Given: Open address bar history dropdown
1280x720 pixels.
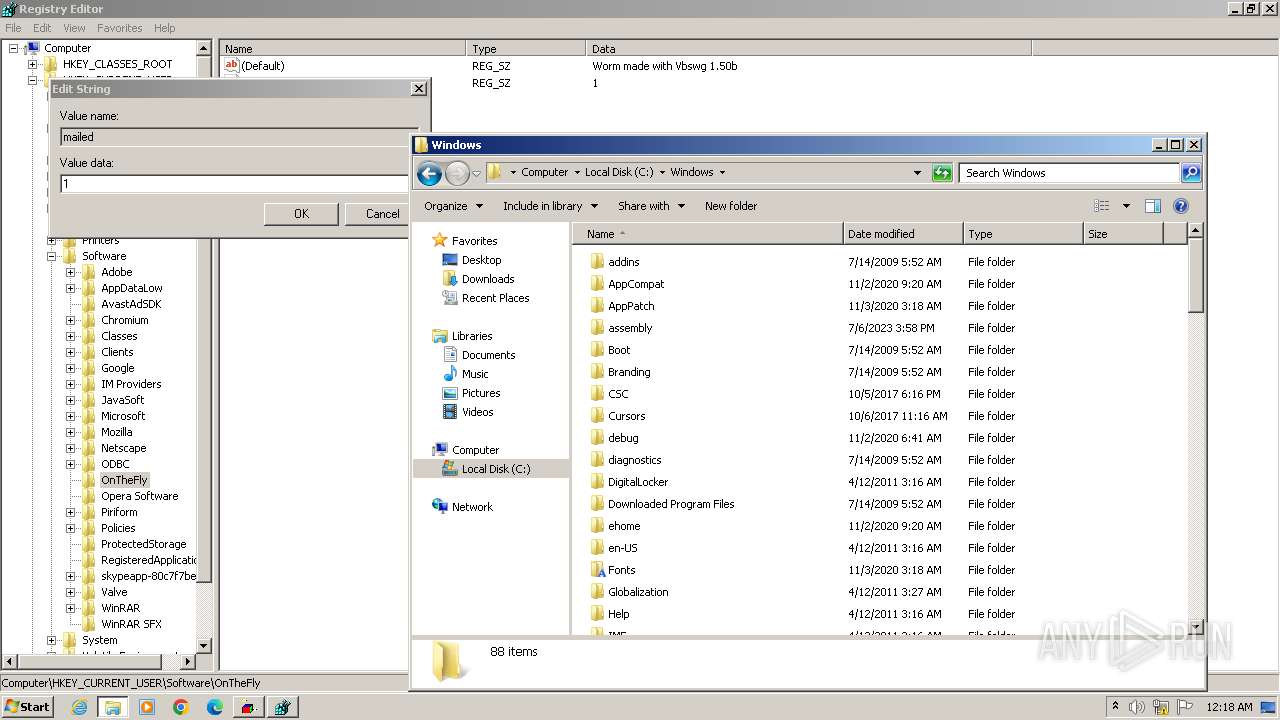Looking at the screenshot, I should (917, 173).
